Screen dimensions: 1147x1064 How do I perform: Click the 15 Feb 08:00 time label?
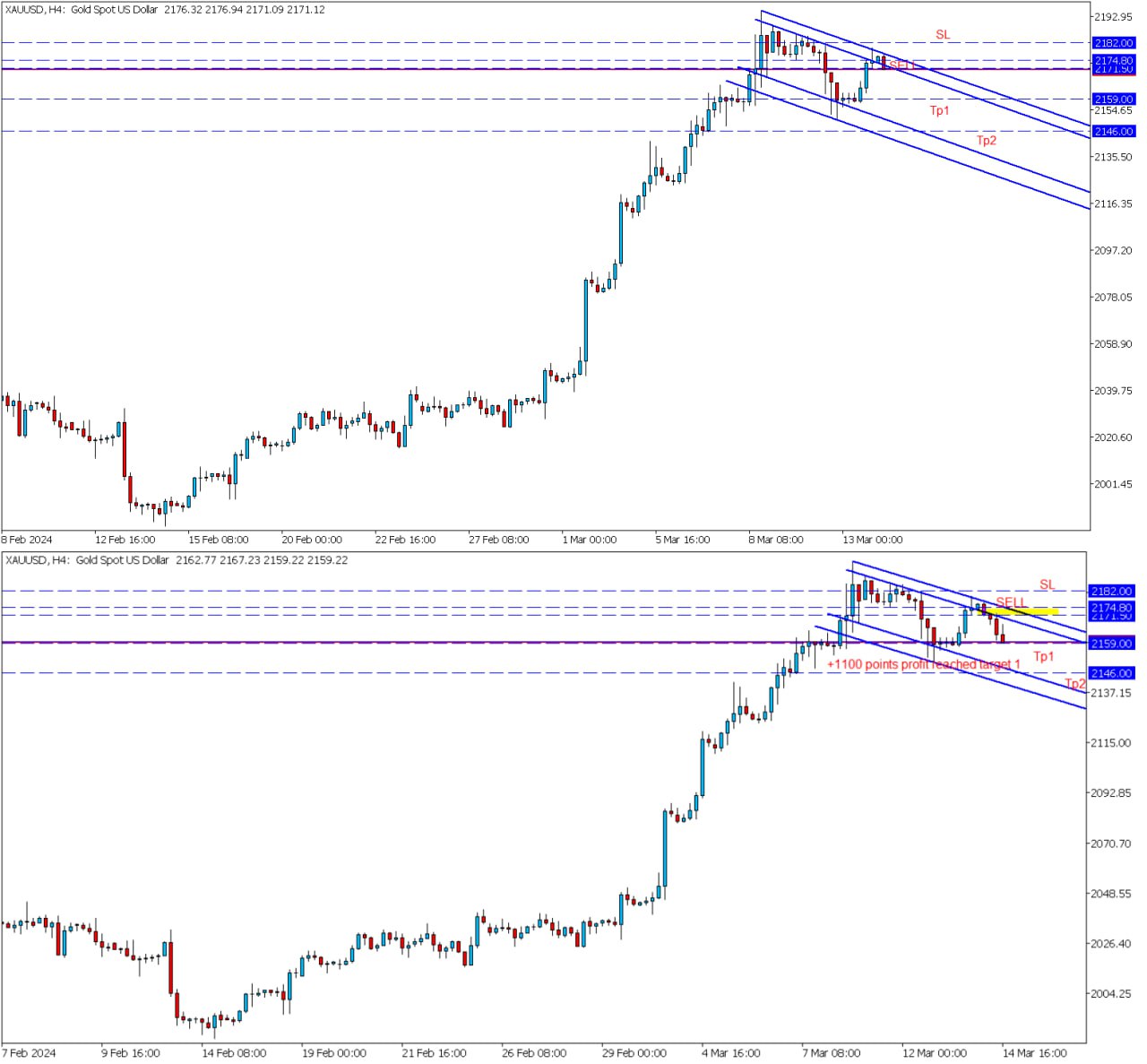[219, 540]
